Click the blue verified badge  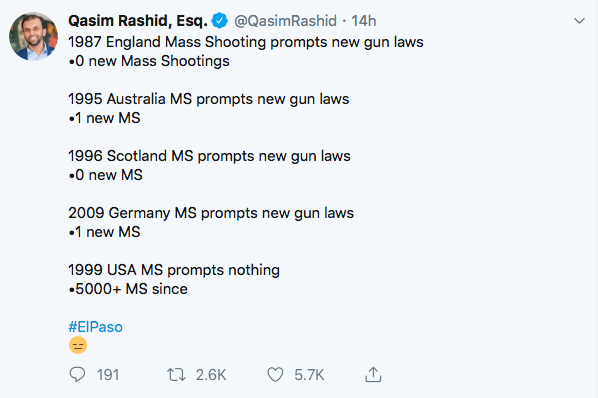coord(220,21)
